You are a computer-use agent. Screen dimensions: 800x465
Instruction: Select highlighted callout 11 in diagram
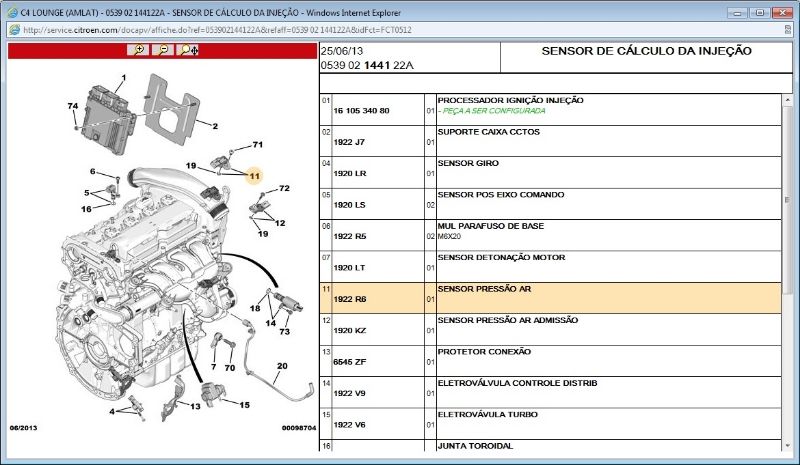[255, 176]
